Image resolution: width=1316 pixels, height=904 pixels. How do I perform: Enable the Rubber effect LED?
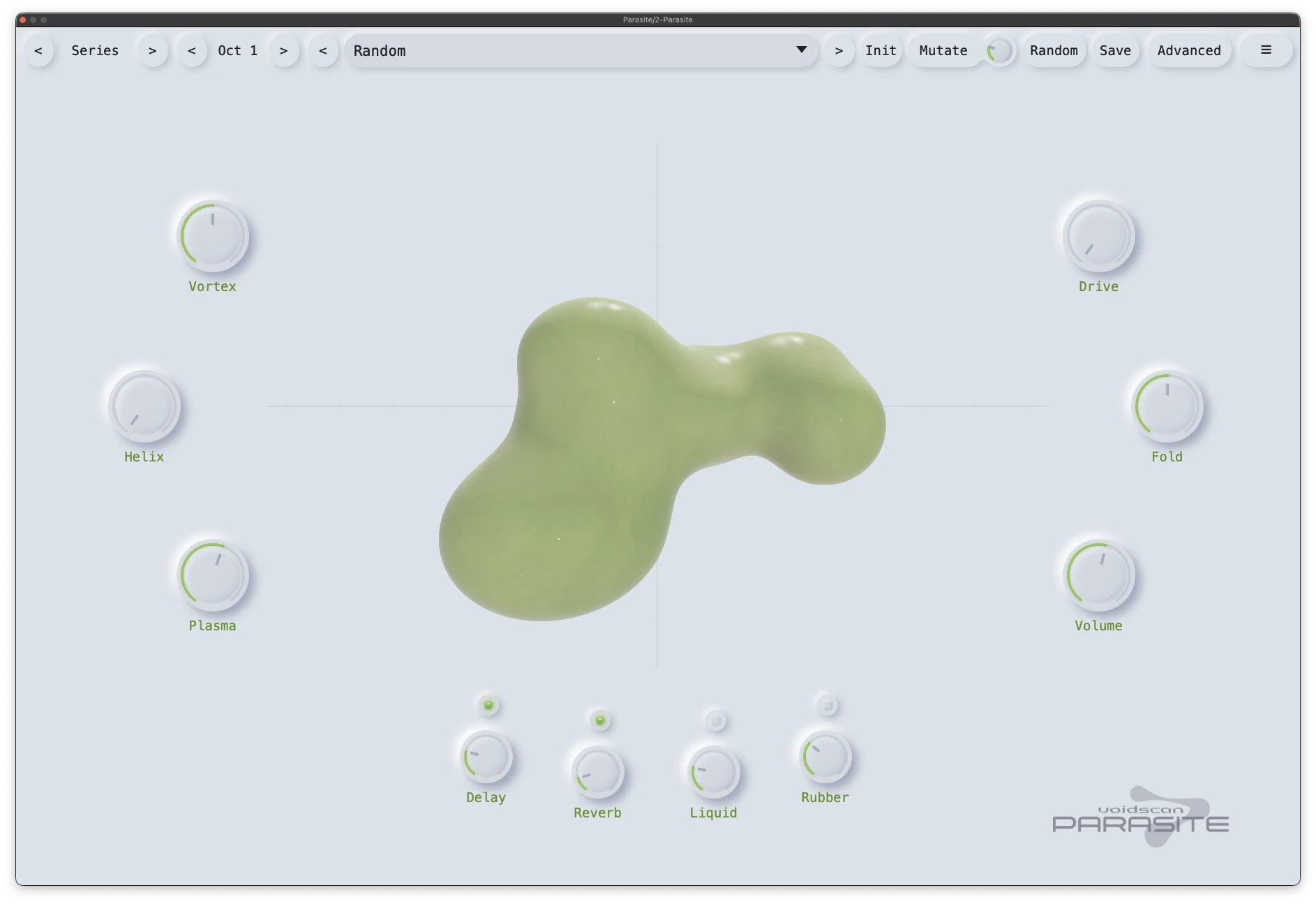pyautogui.click(x=828, y=705)
